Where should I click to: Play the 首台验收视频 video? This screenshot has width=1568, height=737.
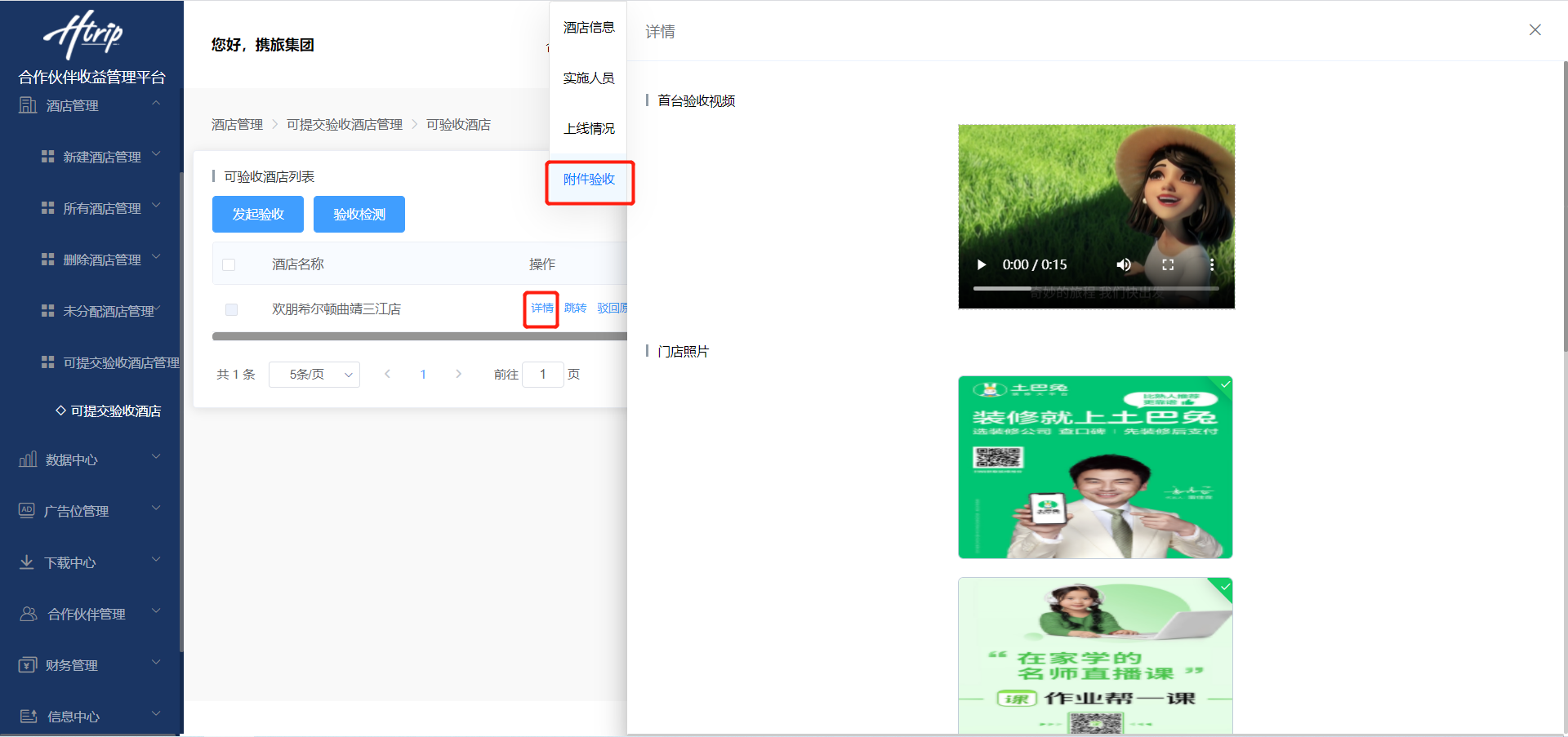click(982, 264)
